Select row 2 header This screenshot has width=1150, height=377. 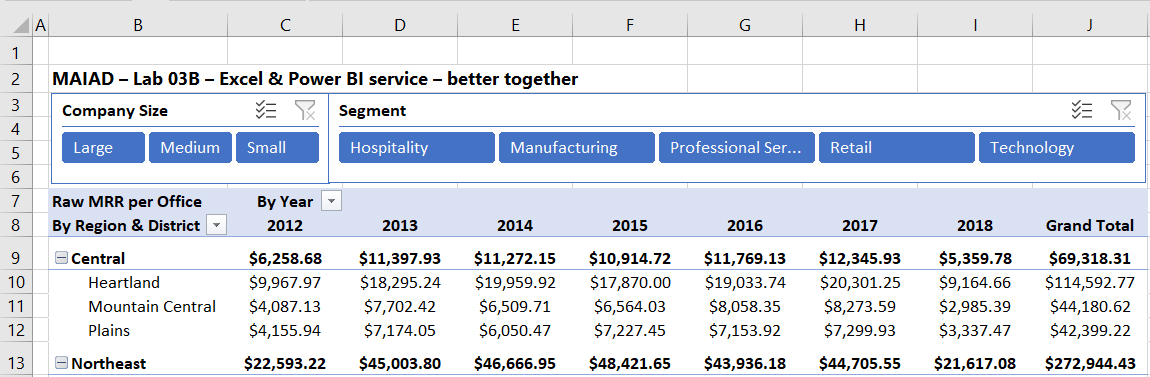(16, 78)
